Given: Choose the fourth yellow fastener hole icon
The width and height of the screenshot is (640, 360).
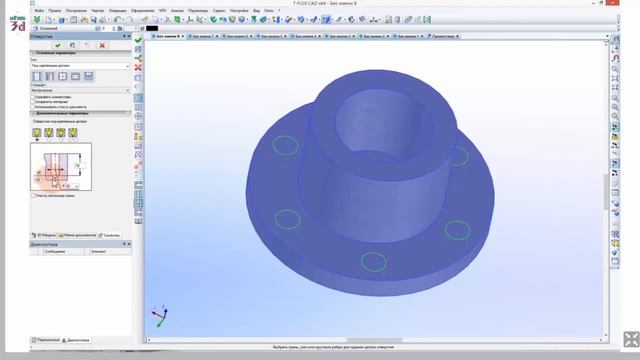Looking at the screenshot, I should pyautogui.click(x=73, y=132).
